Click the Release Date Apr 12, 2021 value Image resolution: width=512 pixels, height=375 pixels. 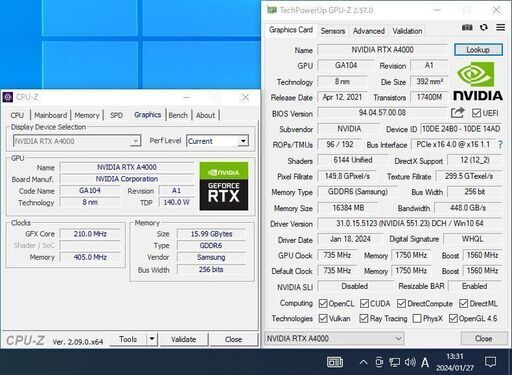coord(342,97)
